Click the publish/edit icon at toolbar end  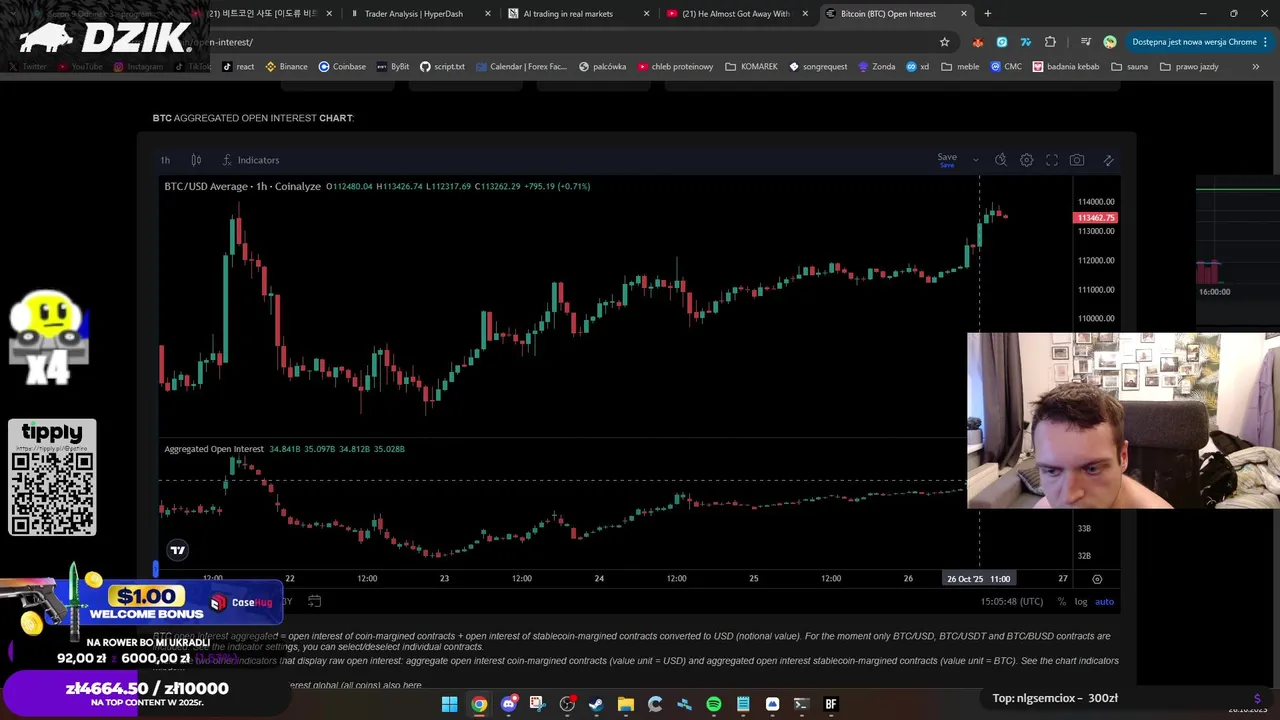(1108, 160)
